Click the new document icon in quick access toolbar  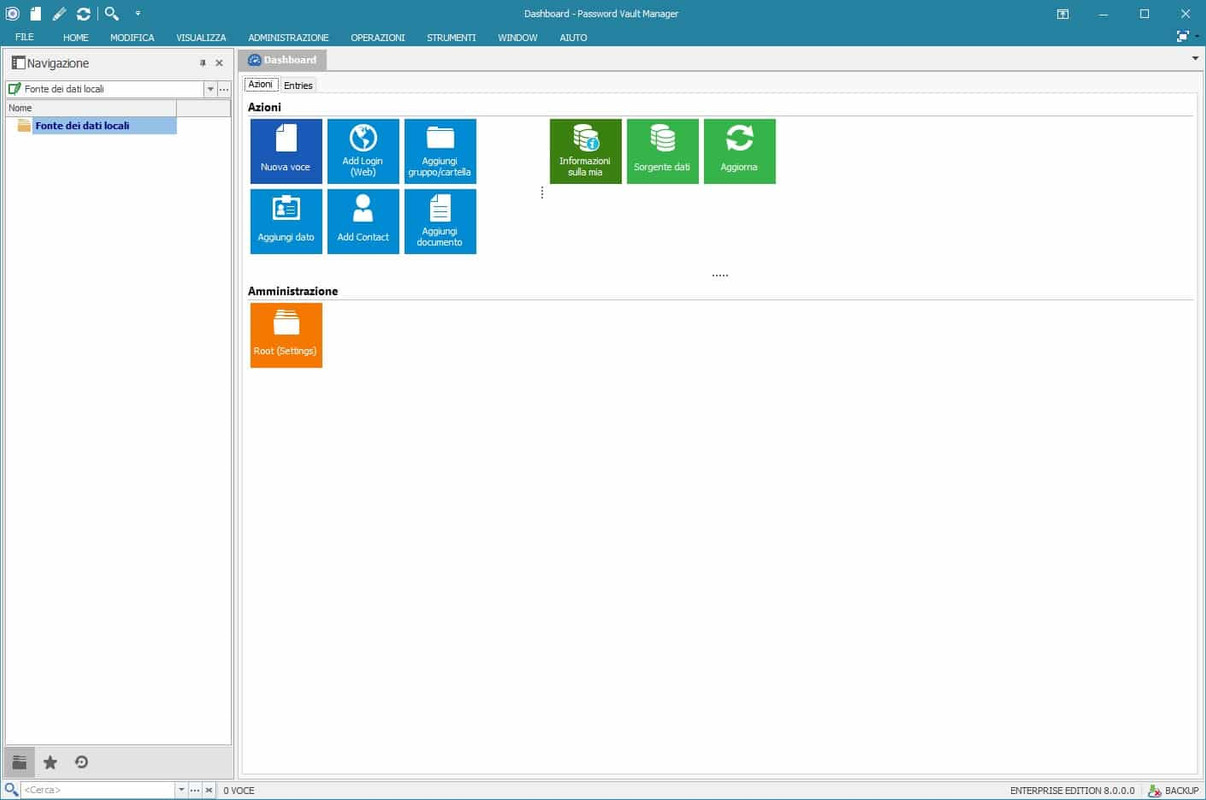[36, 14]
